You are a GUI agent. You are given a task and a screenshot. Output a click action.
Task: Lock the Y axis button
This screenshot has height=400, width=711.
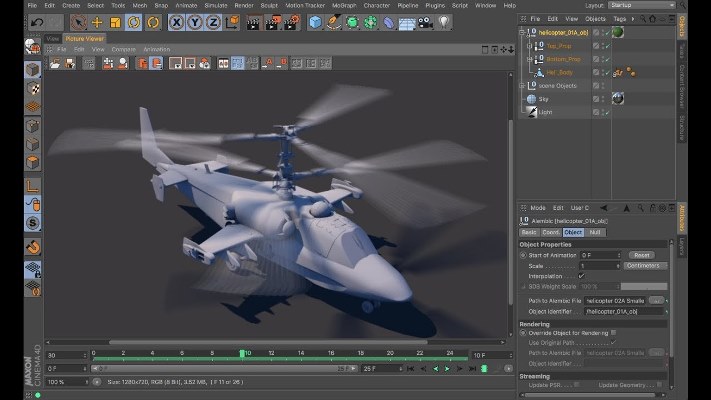coord(195,22)
